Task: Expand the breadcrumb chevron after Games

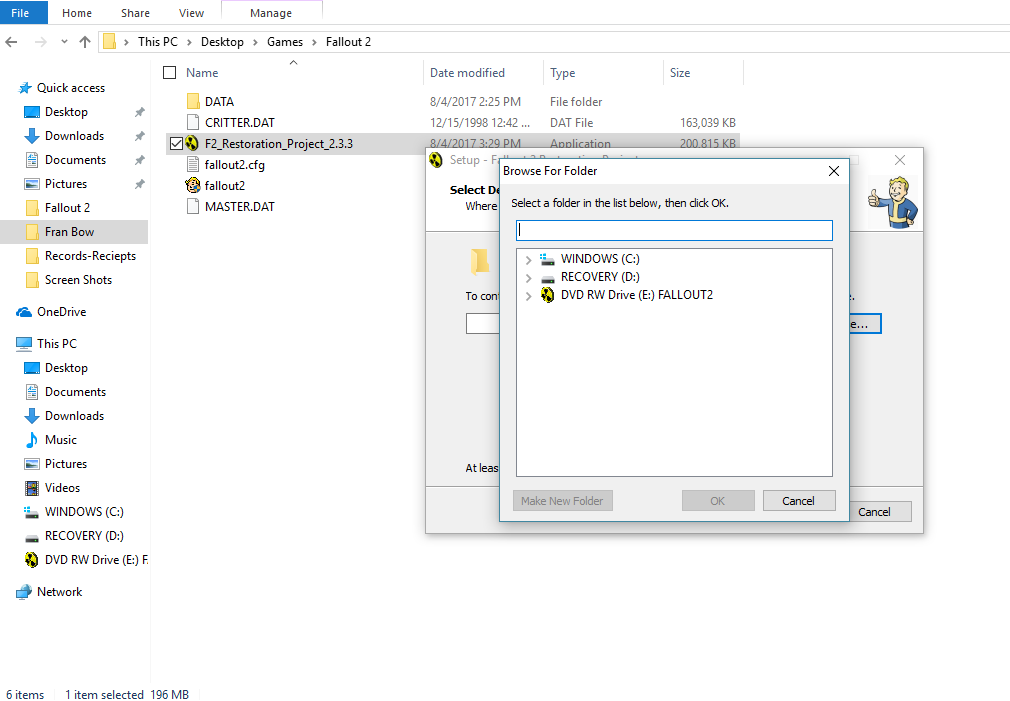Action: pyautogui.click(x=314, y=43)
